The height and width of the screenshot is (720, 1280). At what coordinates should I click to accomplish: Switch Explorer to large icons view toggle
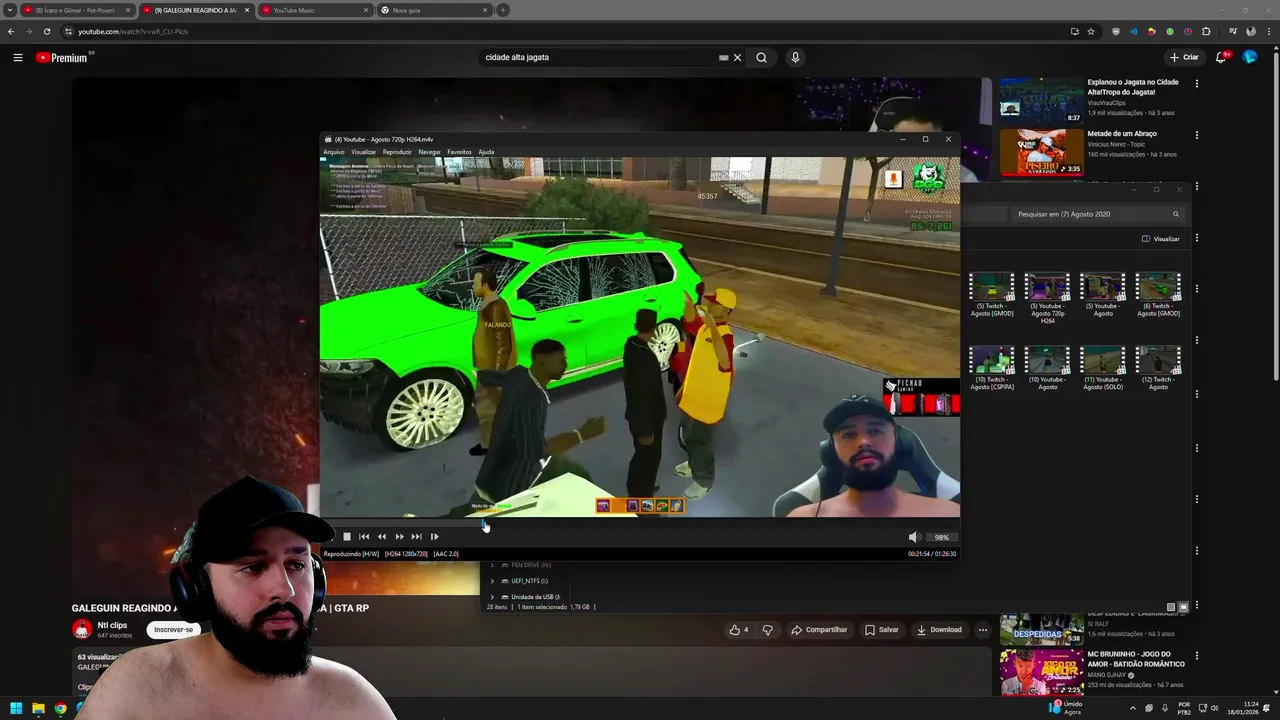(1183, 607)
